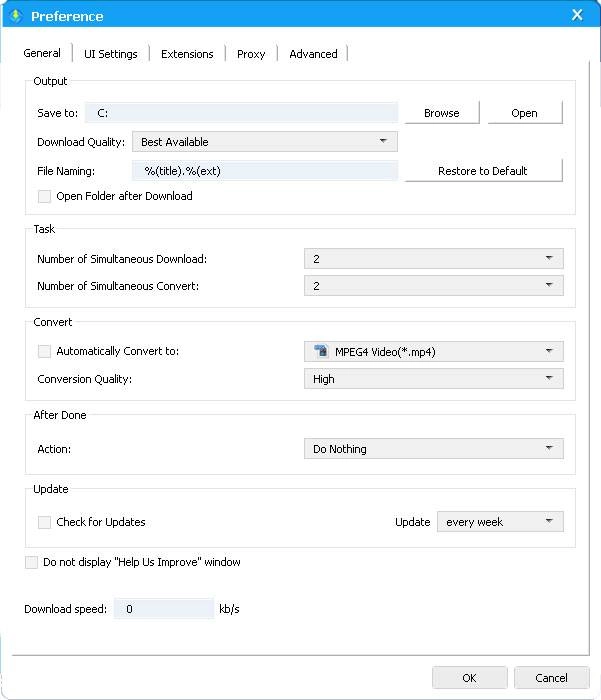Click the Conversion Quality label text
Screen dimensions: 601x700
coord(84,379)
